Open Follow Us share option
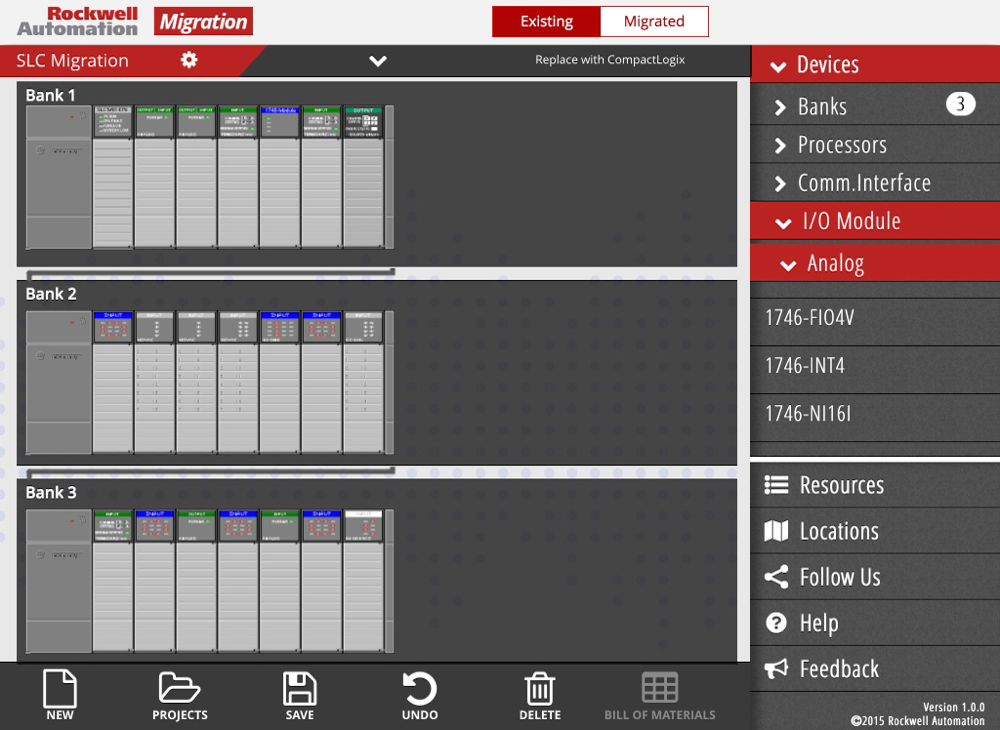 [838, 577]
